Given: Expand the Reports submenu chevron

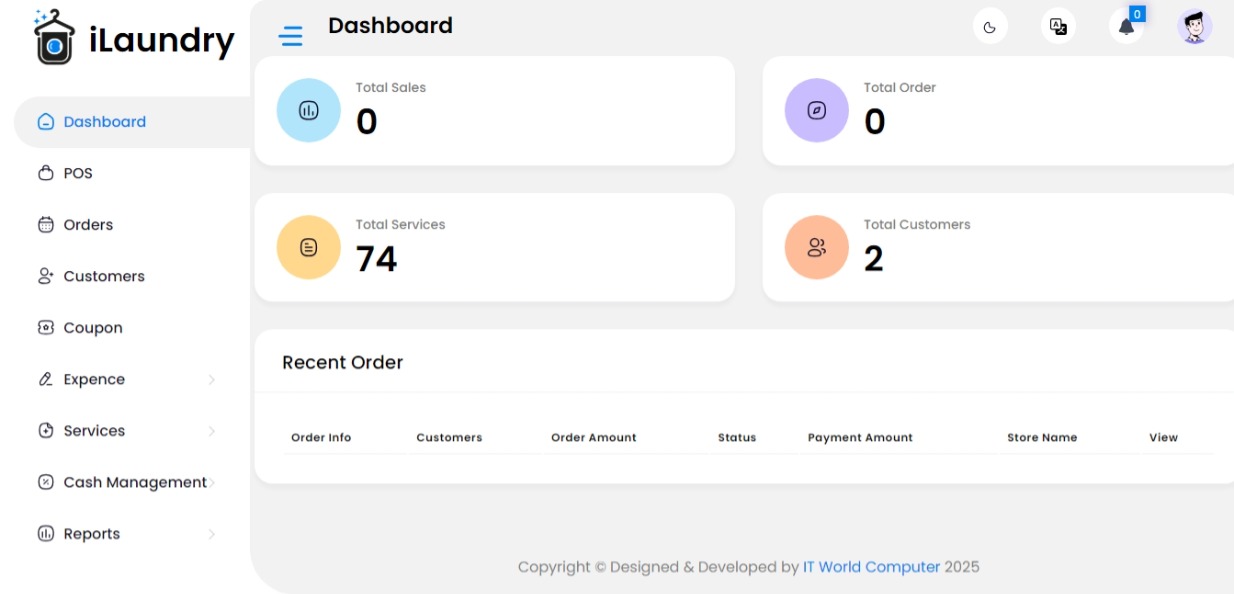Looking at the screenshot, I should tap(211, 534).
